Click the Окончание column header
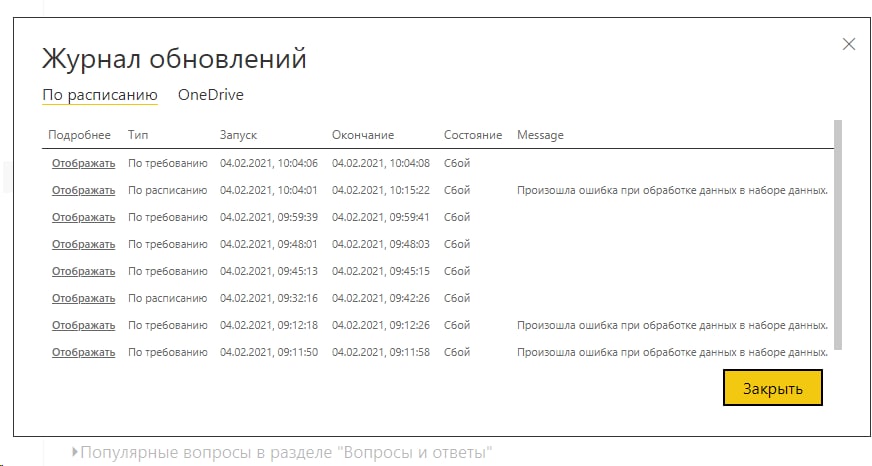 click(x=363, y=135)
